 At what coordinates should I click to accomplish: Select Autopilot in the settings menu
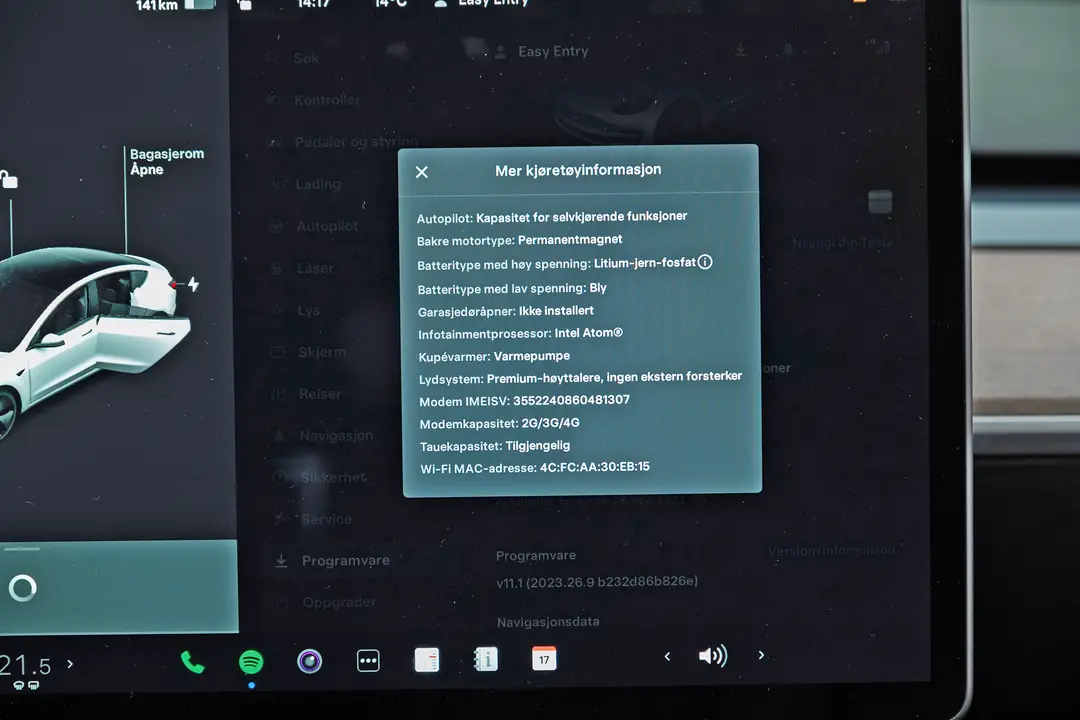point(327,226)
